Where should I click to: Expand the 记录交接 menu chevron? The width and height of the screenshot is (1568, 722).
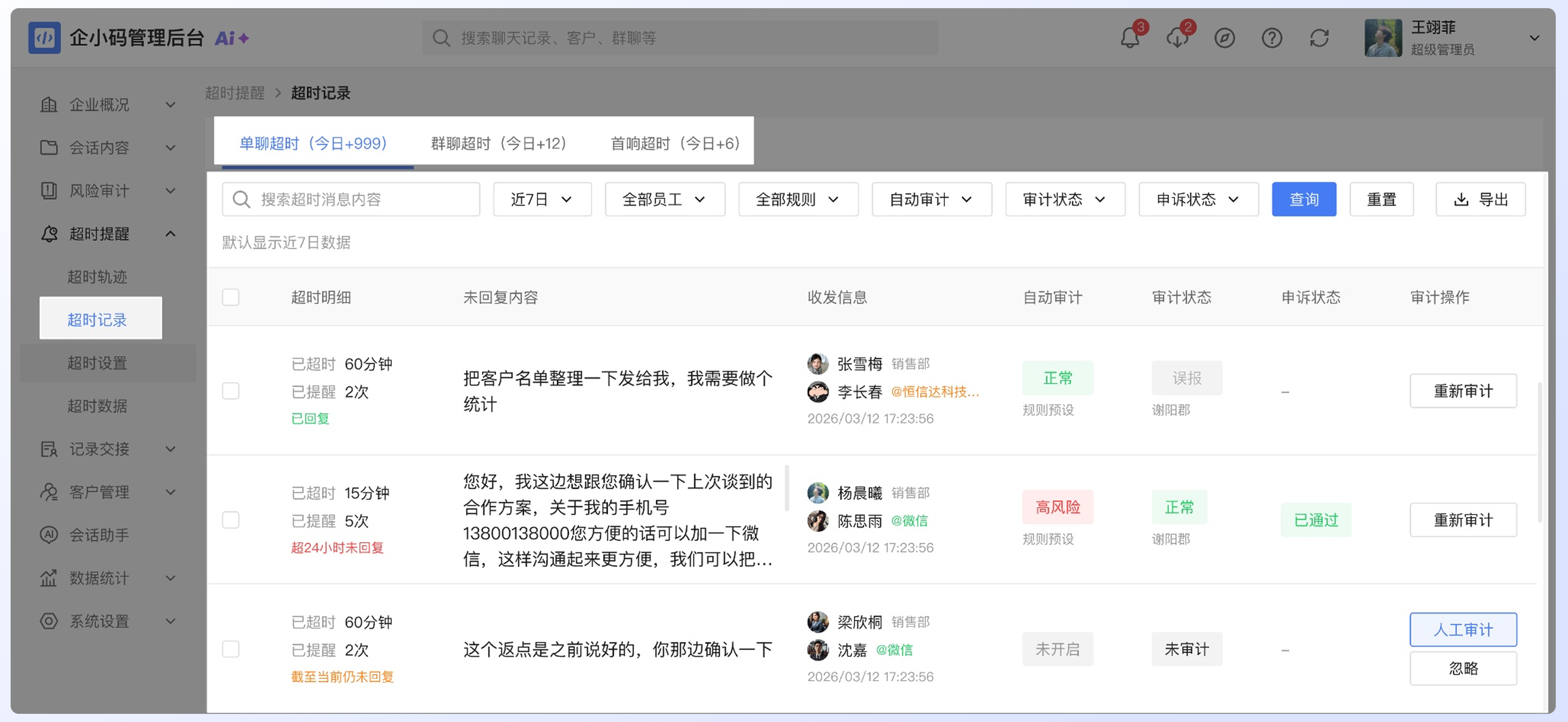(x=170, y=449)
